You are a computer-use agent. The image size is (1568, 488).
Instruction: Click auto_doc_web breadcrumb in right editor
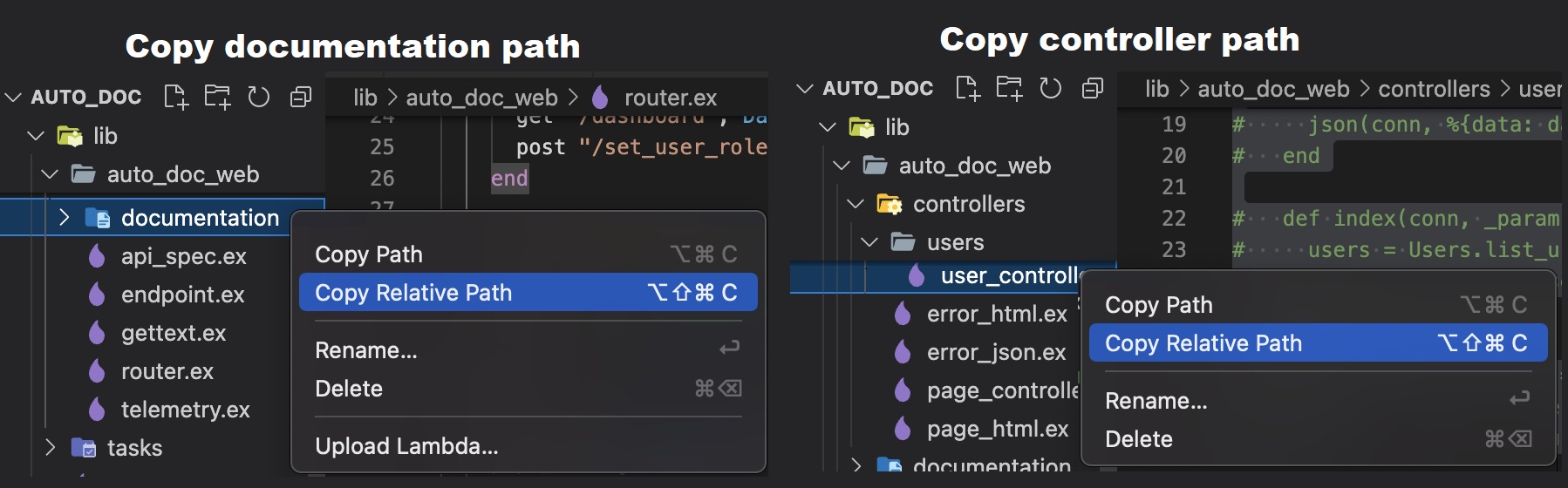coord(1273,89)
